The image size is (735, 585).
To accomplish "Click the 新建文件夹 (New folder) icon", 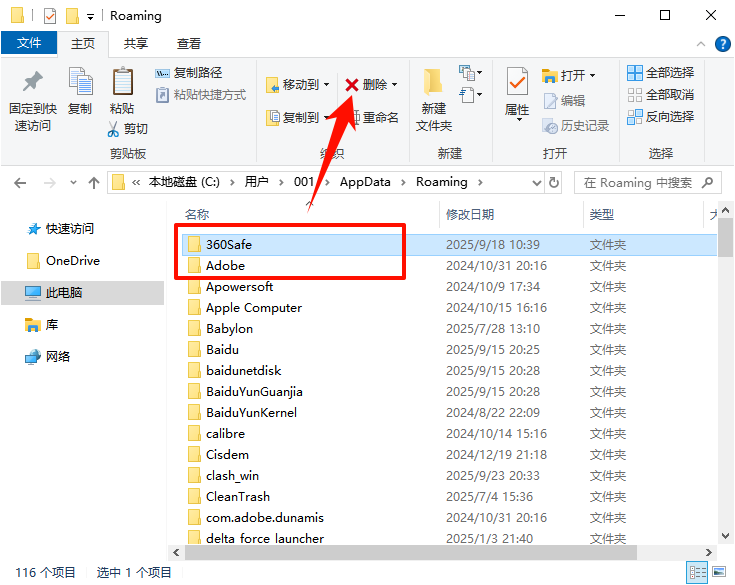I will [x=433, y=82].
